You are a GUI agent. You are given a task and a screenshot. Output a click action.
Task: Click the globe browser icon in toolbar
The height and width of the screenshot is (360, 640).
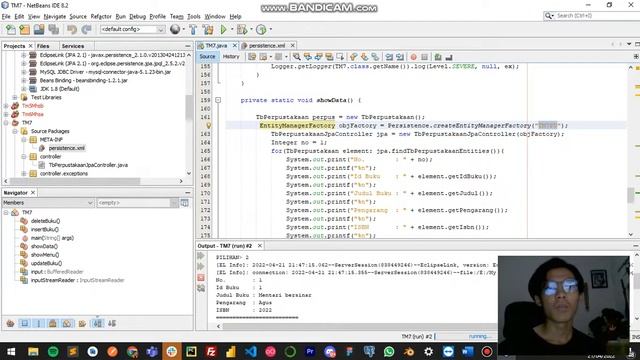175,29
